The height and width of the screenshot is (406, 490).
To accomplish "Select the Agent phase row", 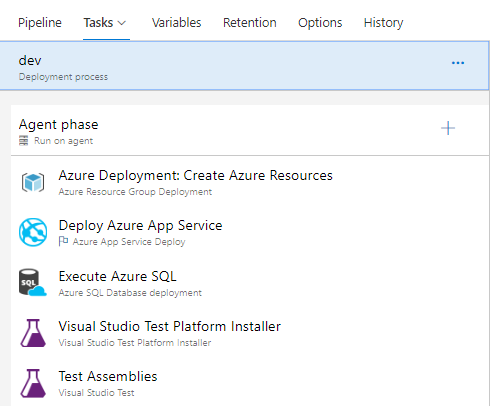I will click(x=250, y=130).
